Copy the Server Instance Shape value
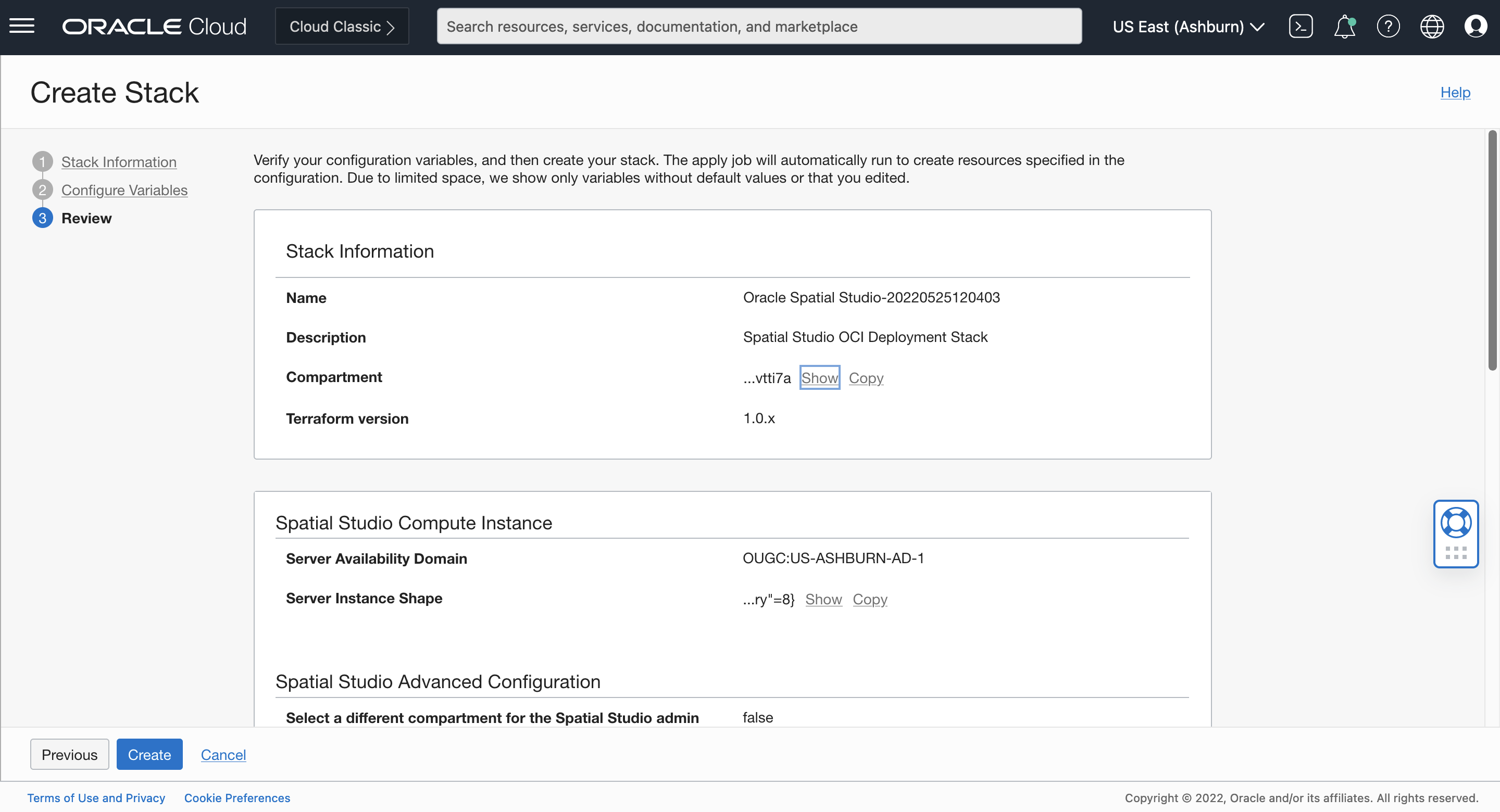Viewport: 1500px width, 812px height. [869, 599]
